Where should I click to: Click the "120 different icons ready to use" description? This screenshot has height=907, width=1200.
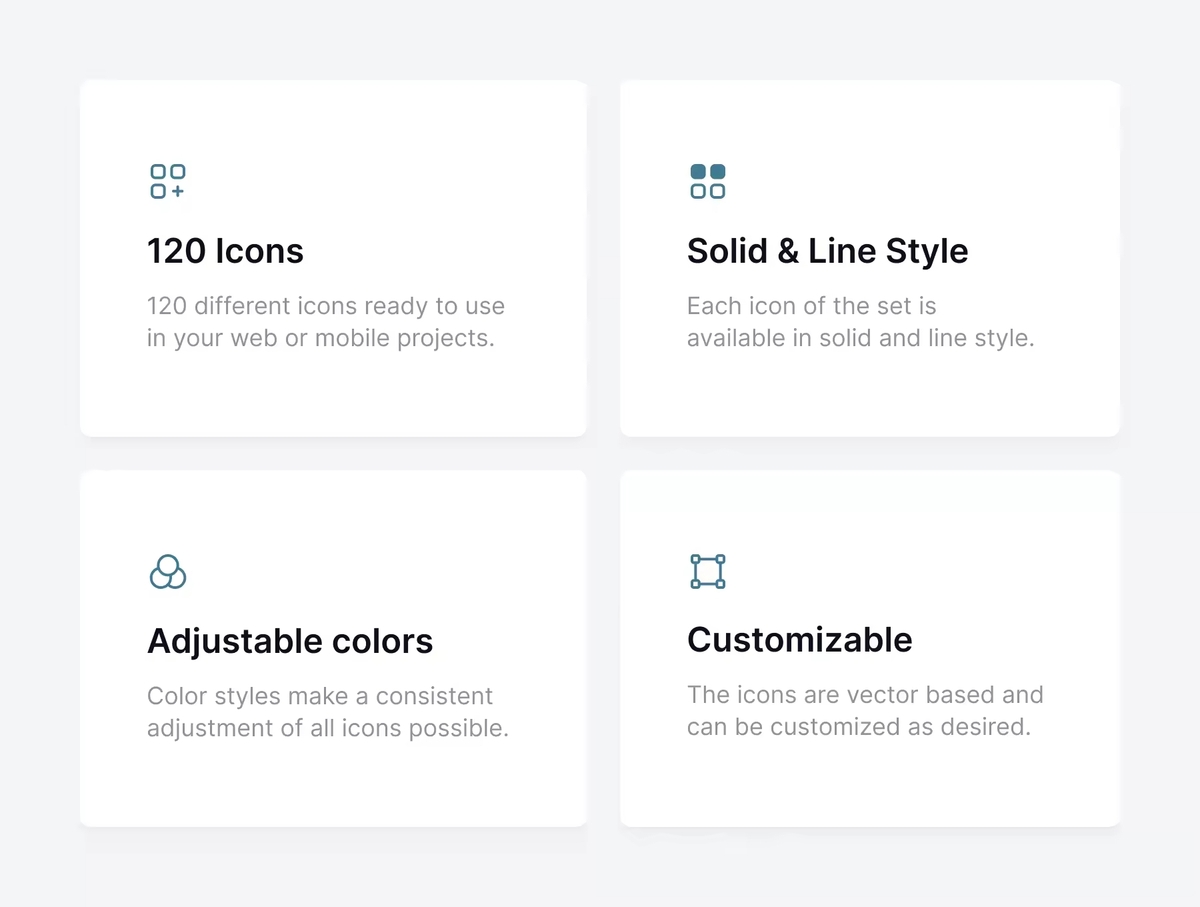pos(325,306)
